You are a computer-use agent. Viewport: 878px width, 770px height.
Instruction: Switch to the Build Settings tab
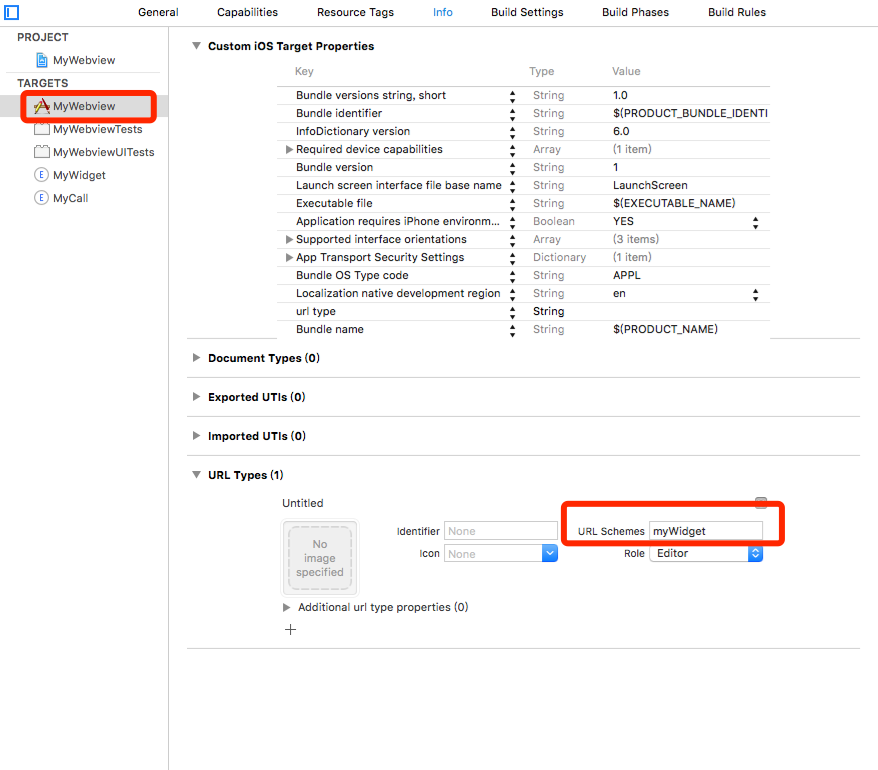pyautogui.click(x=527, y=12)
